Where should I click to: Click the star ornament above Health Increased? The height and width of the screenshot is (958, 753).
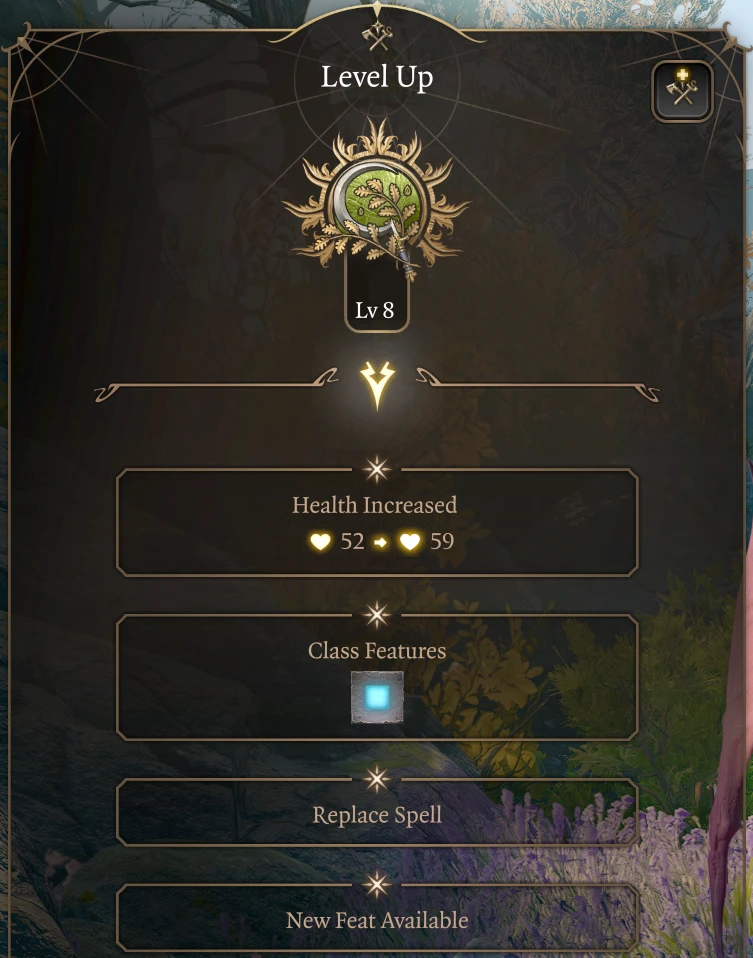(x=377, y=469)
